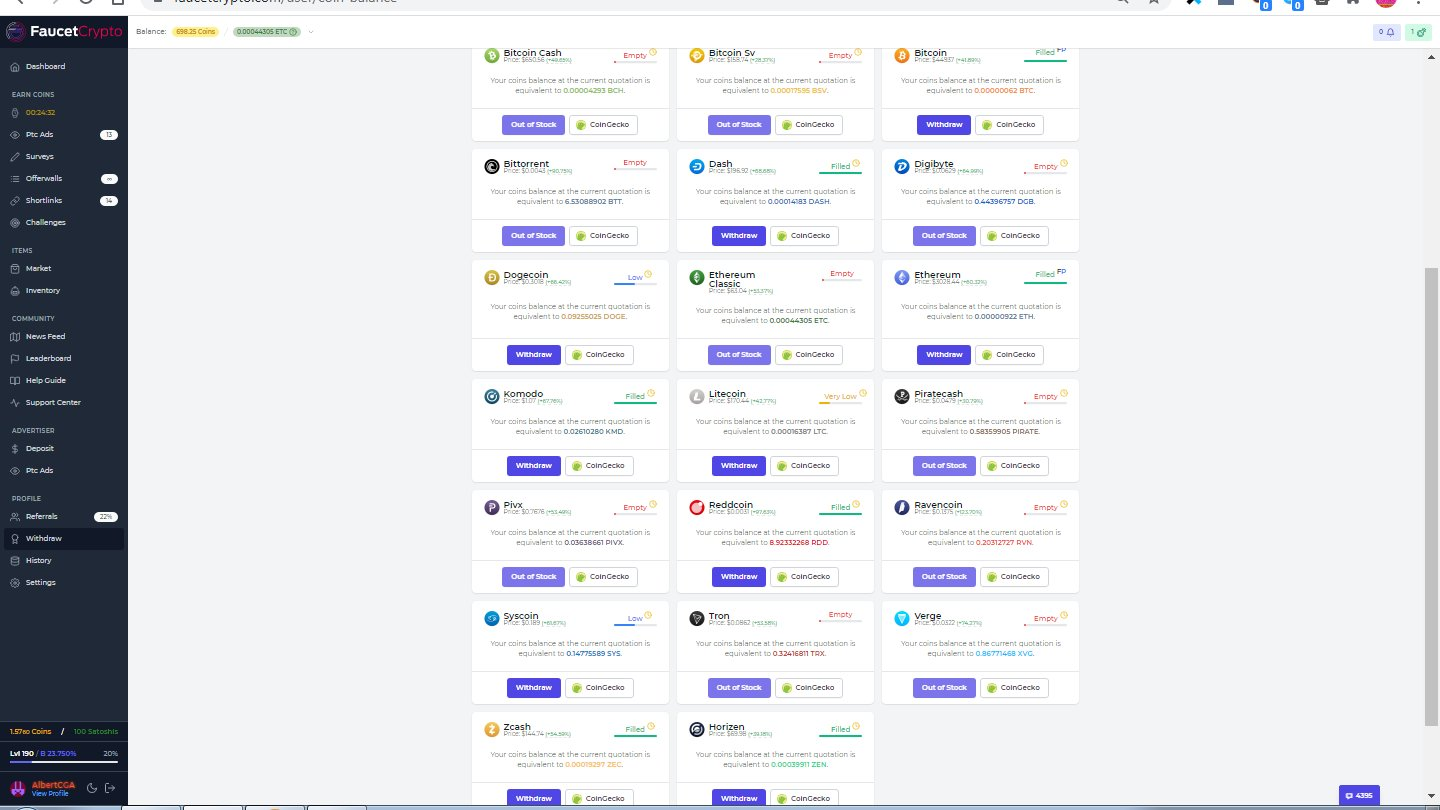Click the 0.00044305 ETC balance badge

point(267,32)
